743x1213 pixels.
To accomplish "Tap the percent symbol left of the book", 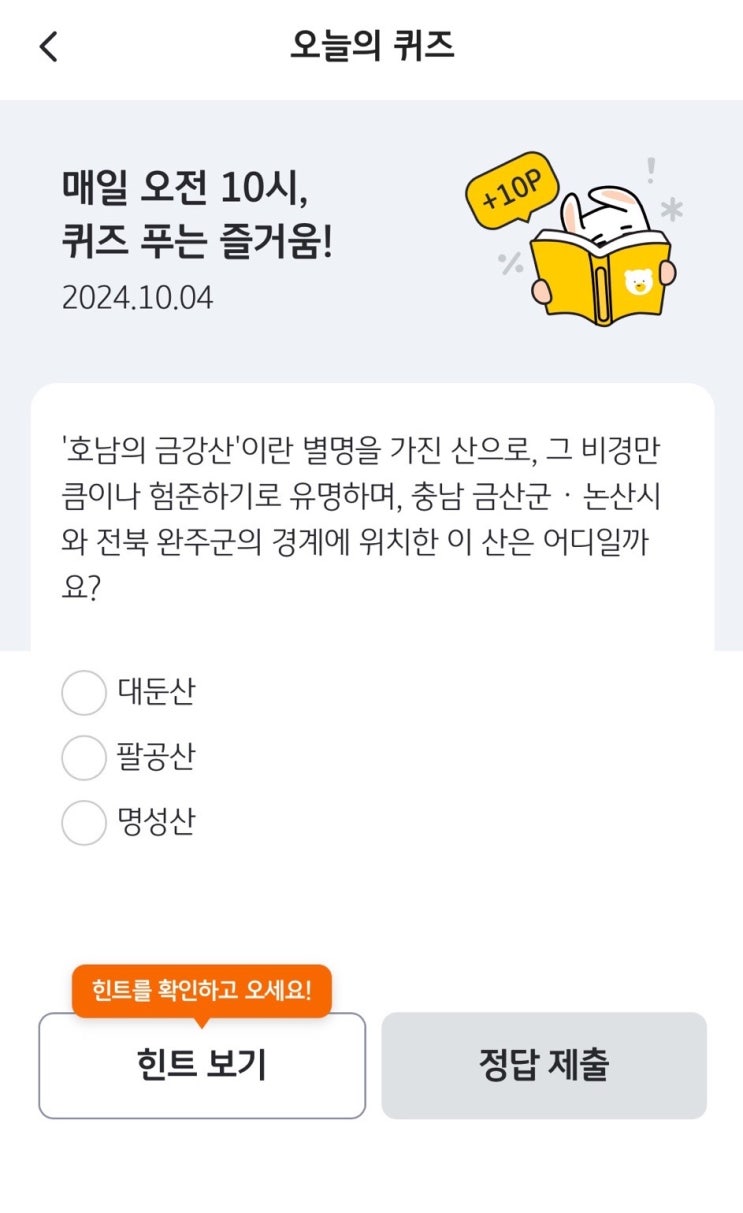I will (x=511, y=262).
